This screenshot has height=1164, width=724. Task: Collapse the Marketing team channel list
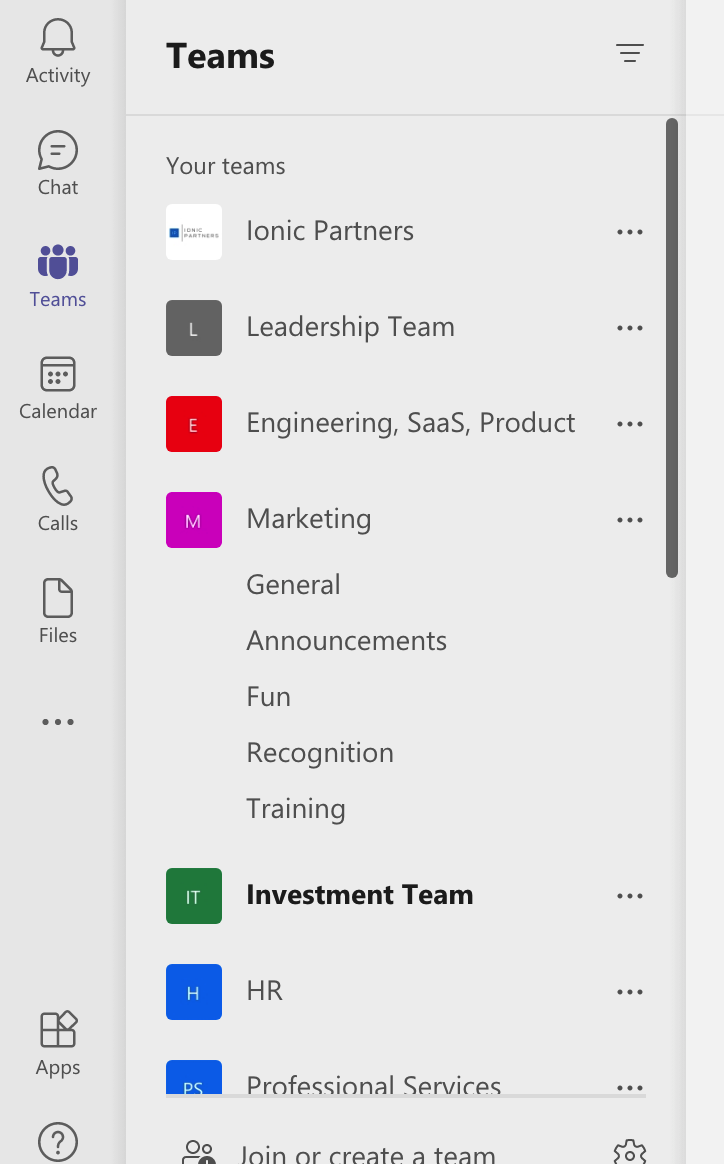tap(309, 519)
